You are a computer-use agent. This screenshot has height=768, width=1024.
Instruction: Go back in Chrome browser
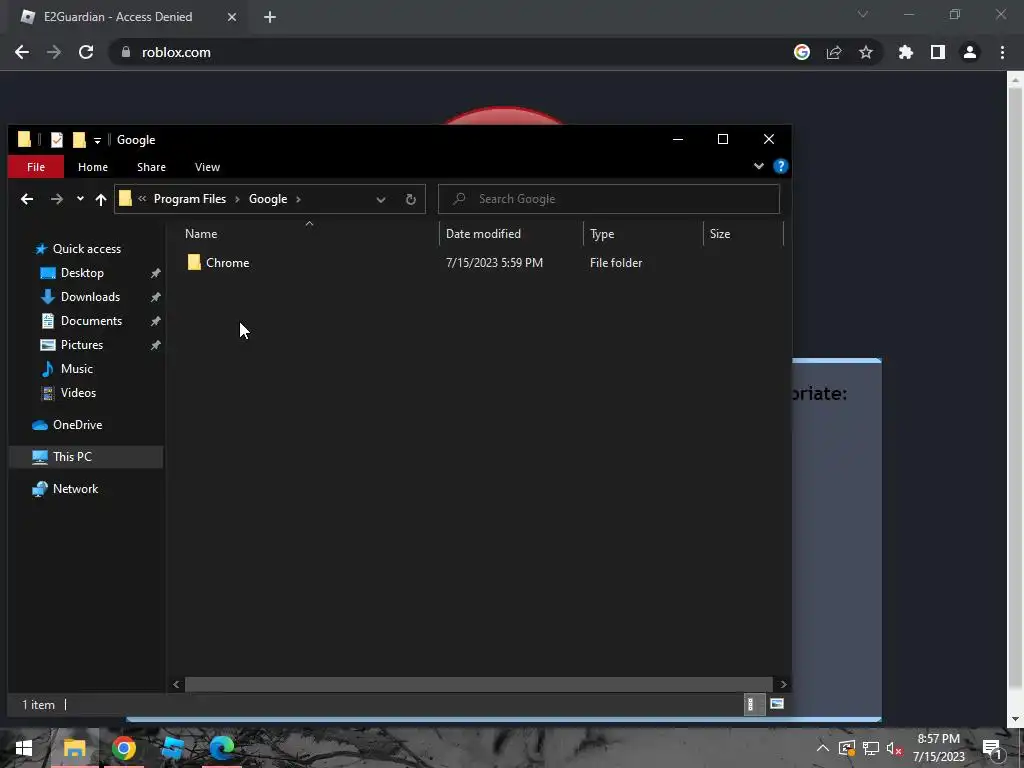pyautogui.click(x=22, y=52)
